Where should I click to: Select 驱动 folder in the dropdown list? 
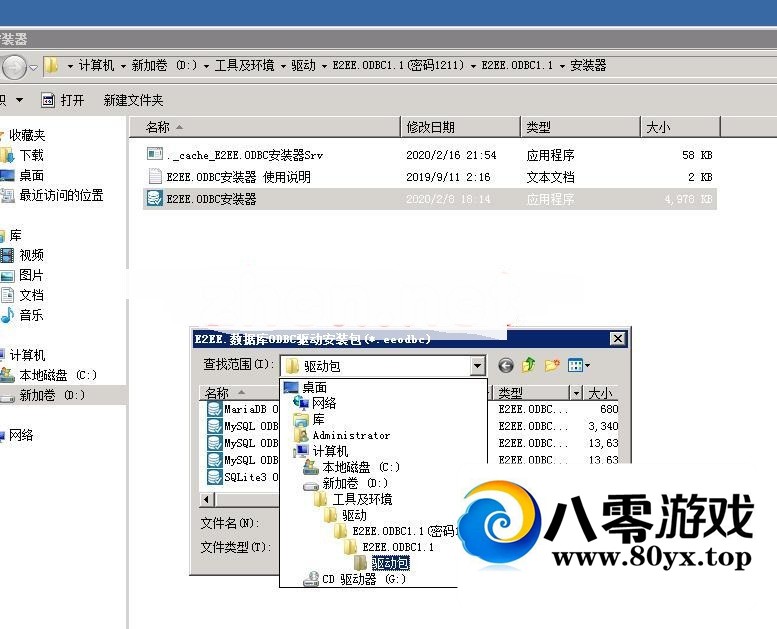(x=354, y=515)
